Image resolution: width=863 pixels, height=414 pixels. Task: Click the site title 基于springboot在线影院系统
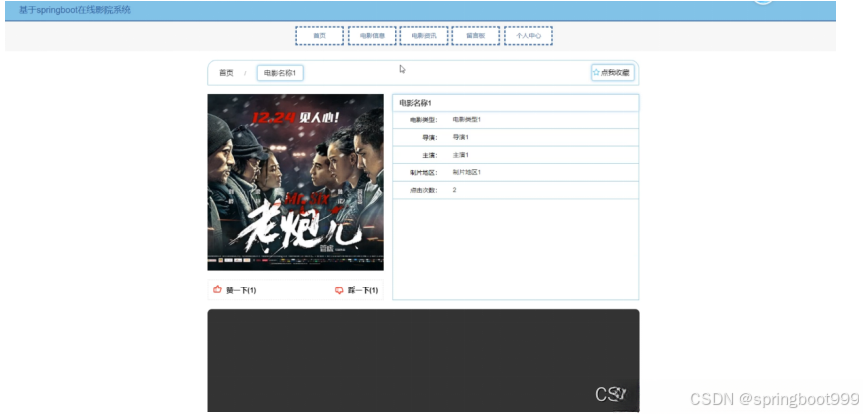click(x=75, y=10)
